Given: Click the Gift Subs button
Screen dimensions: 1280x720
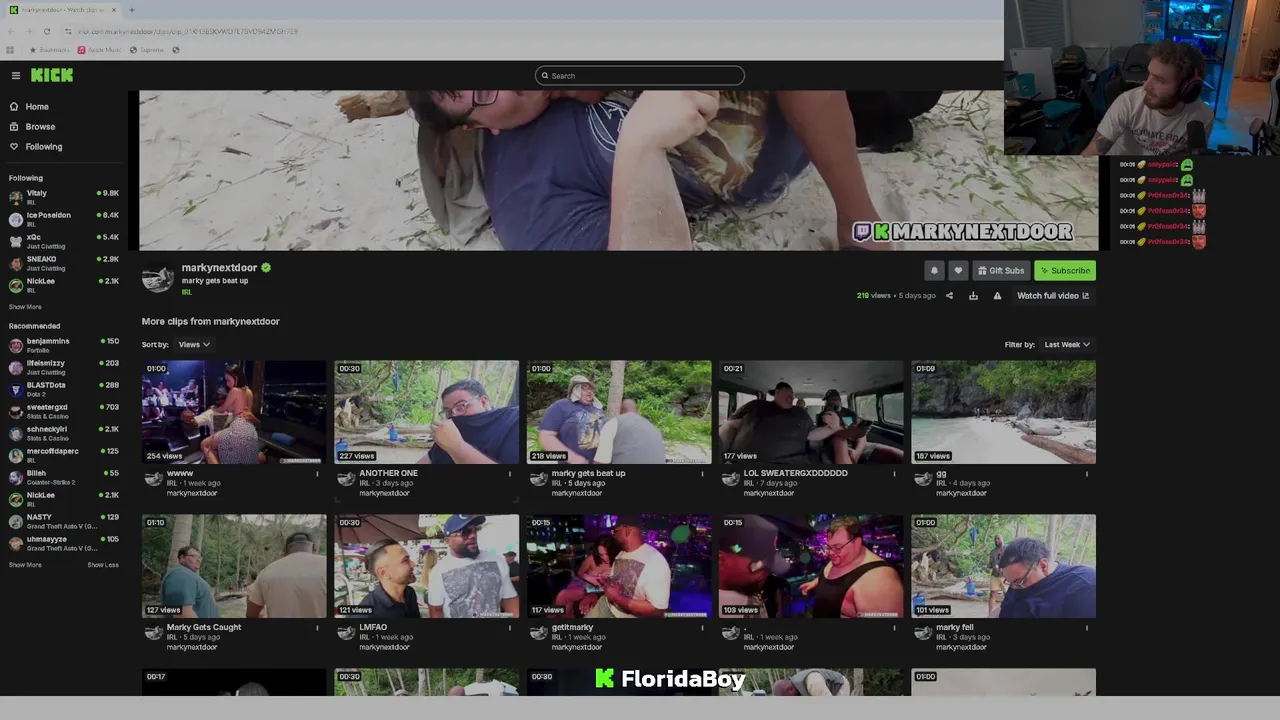Looking at the screenshot, I should coord(1001,271).
